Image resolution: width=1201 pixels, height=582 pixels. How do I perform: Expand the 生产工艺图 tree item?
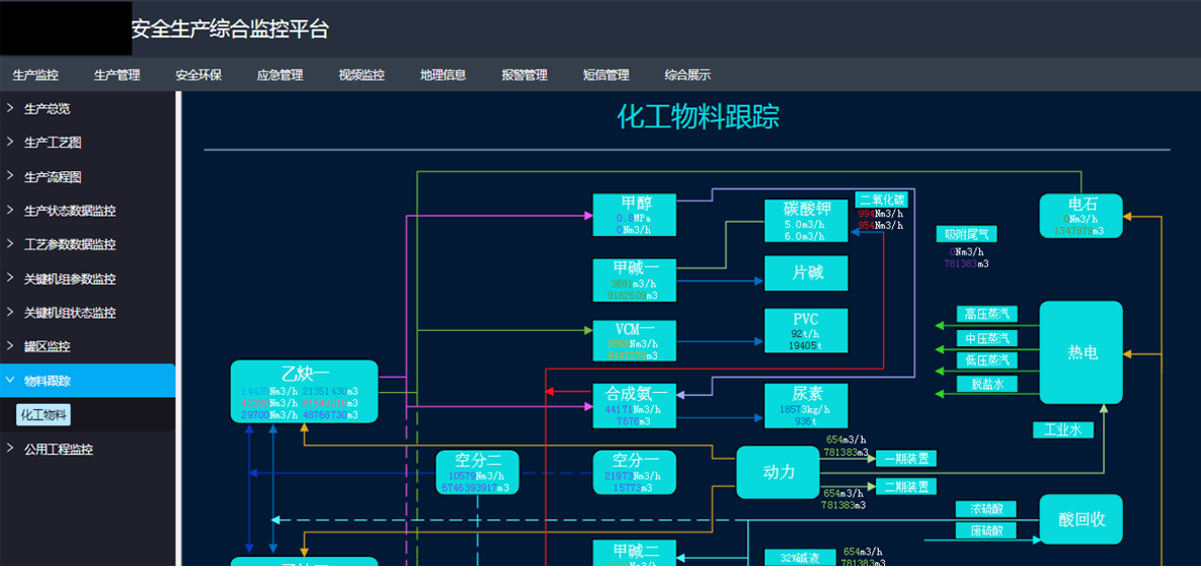tap(52, 143)
